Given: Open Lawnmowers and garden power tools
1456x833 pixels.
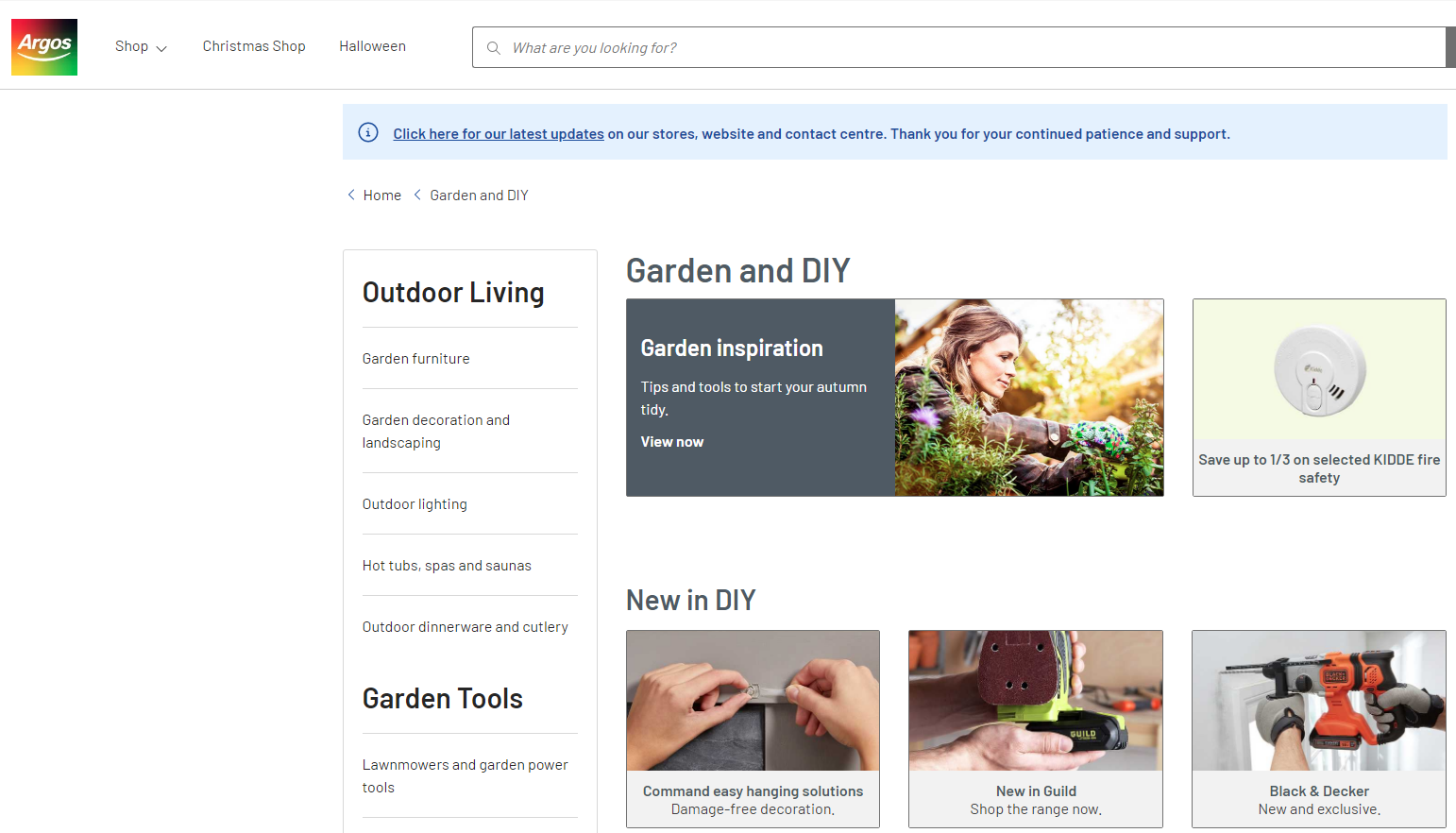Looking at the screenshot, I should [x=465, y=776].
